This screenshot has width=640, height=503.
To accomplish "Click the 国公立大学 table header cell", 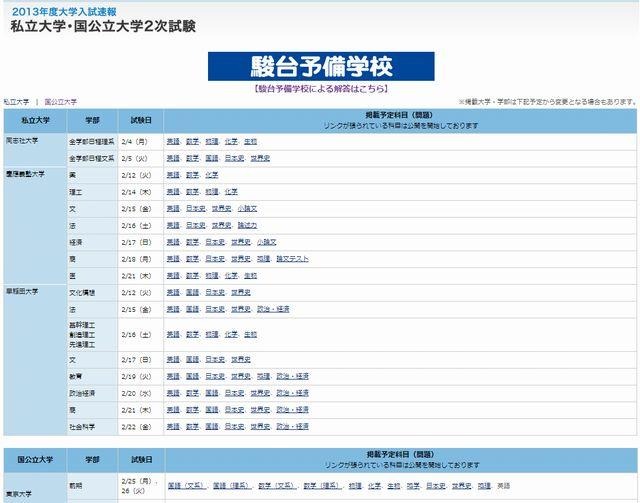I will [x=35, y=460].
